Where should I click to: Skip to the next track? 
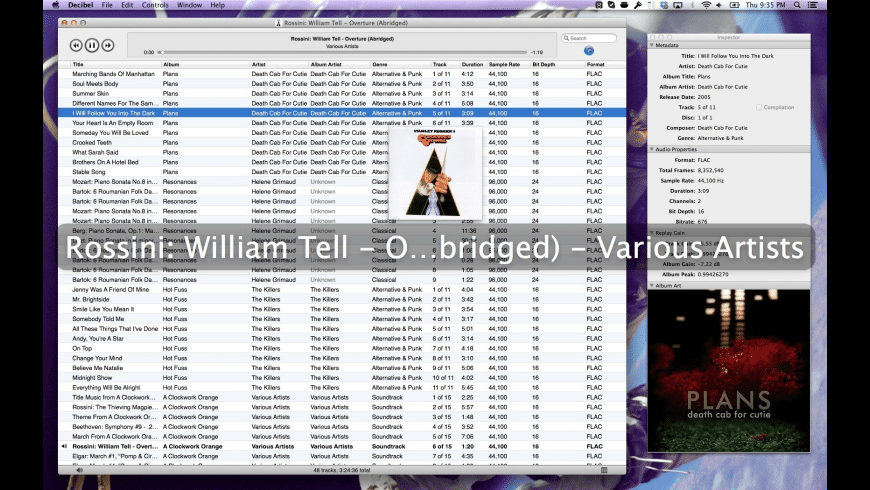(x=108, y=46)
